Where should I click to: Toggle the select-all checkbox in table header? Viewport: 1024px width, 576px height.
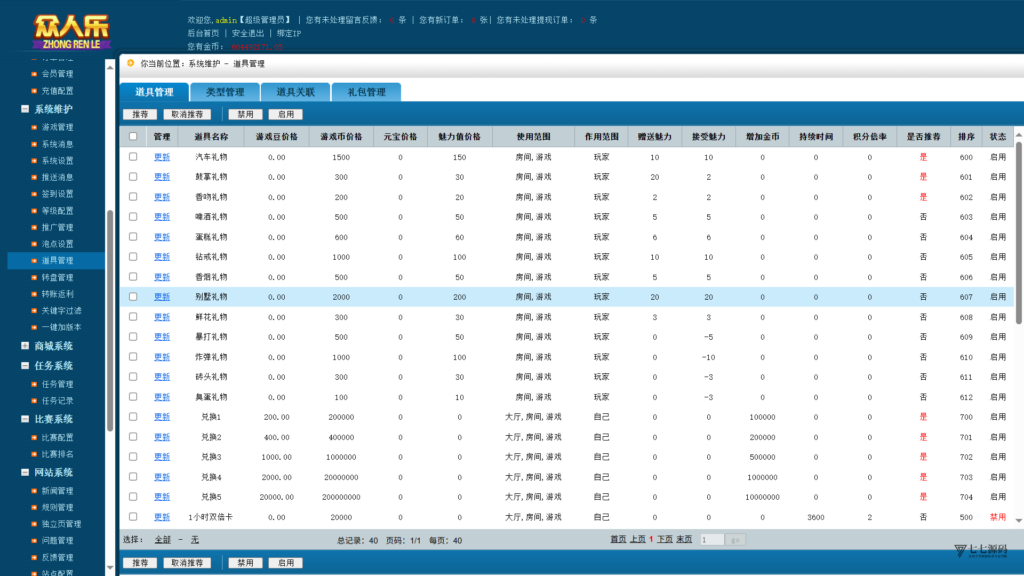tap(133, 136)
